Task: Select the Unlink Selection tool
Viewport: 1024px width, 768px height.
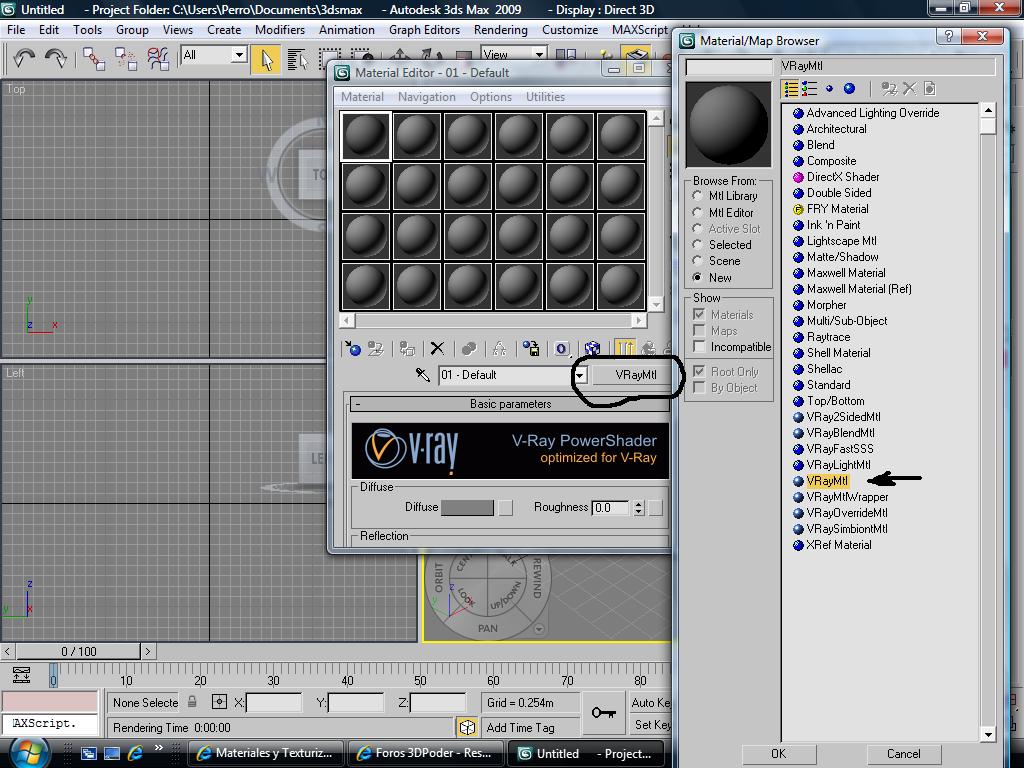Action: pos(125,59)
